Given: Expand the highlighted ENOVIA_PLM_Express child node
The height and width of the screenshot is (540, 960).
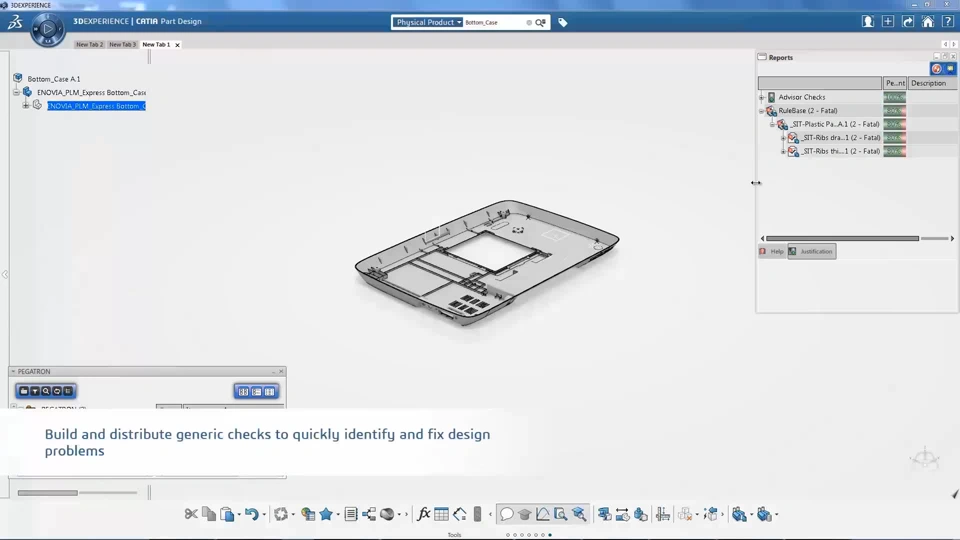Looking at the screenshot, I should coord(26,106).
